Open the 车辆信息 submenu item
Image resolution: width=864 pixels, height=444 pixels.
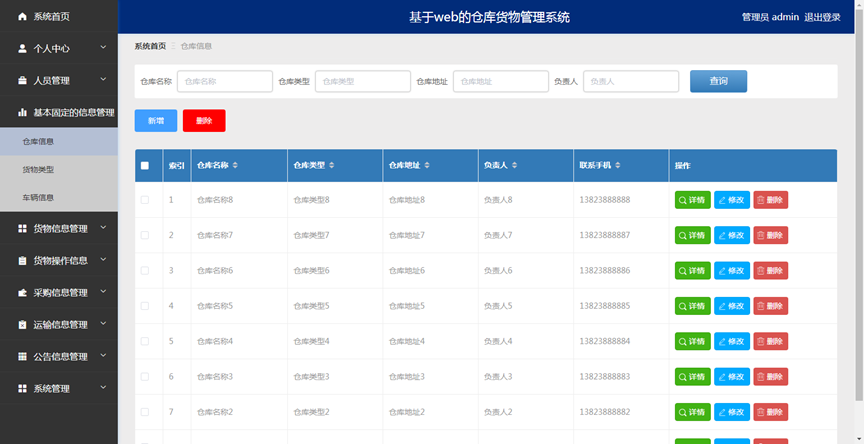coord(59,197)
